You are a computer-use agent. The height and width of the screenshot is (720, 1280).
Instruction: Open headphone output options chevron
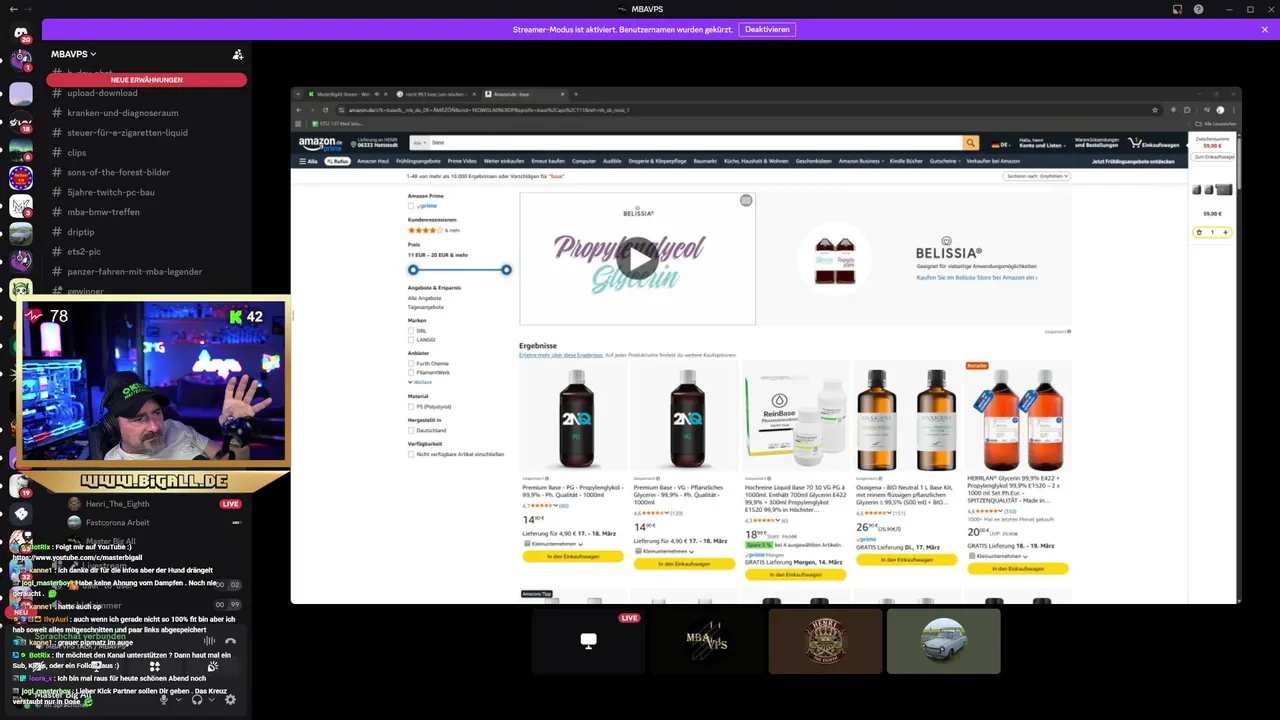tap(212, 699)
